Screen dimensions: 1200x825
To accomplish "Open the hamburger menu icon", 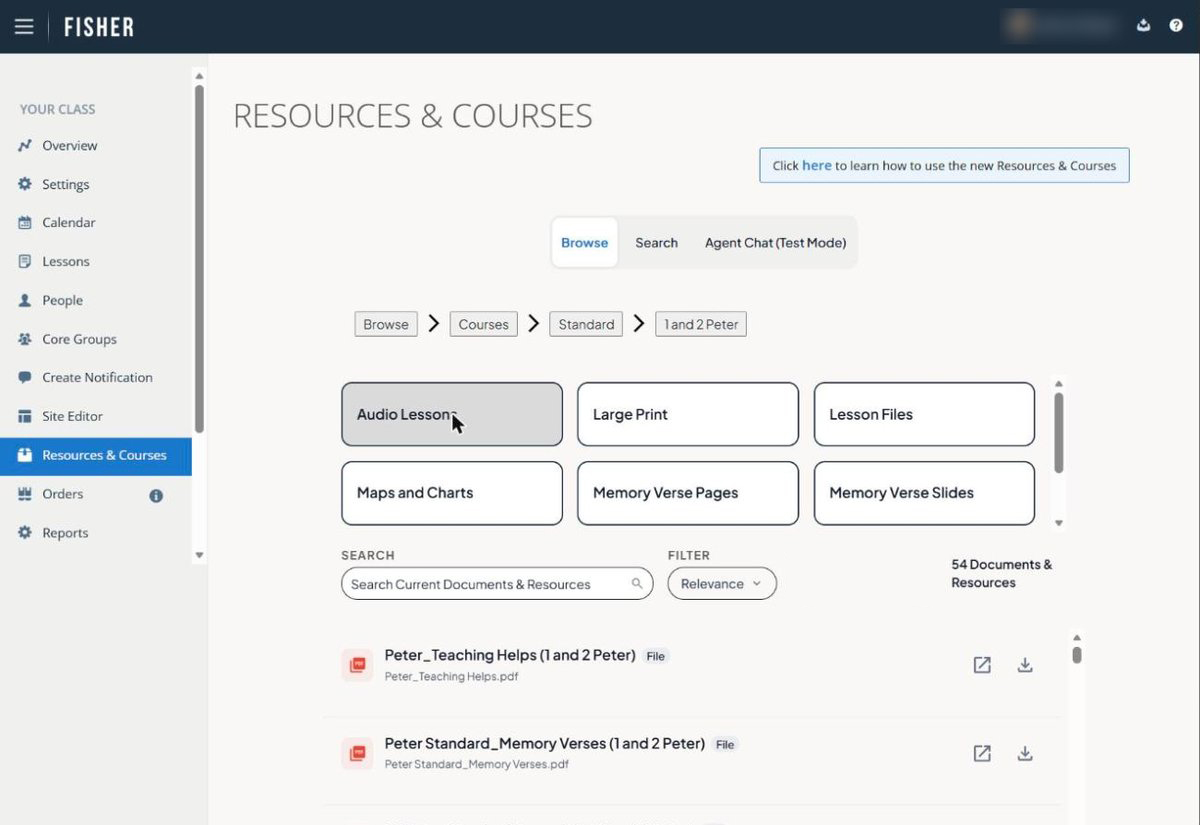I will pos(24,26).
